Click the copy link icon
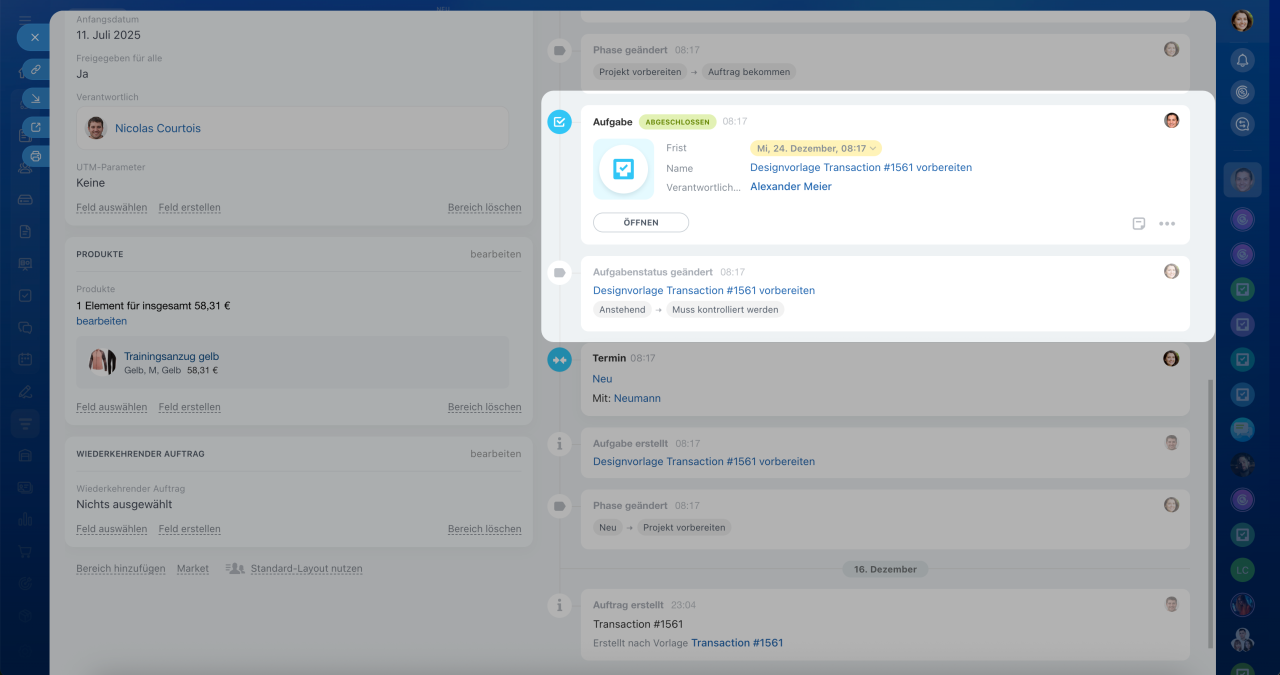This screenshot has width=1280, height=675. [35, 69]
